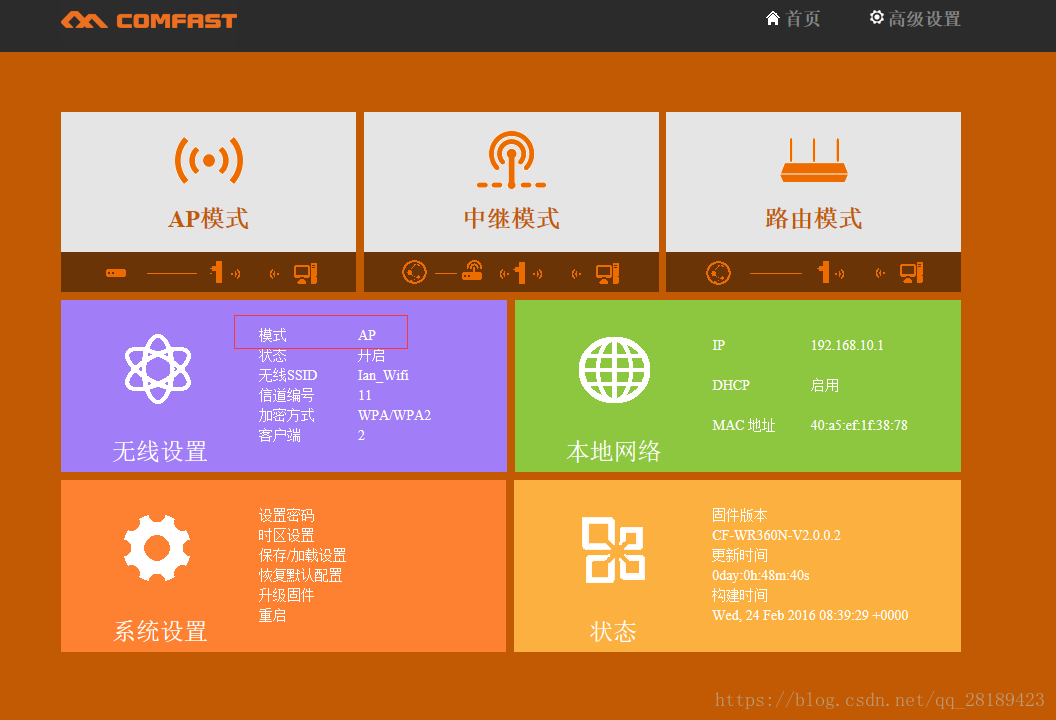The width and height of the screenshot is (1056, 720).
Task: Click the modem icon in AP模式 diagram
Action: point(116,273)
